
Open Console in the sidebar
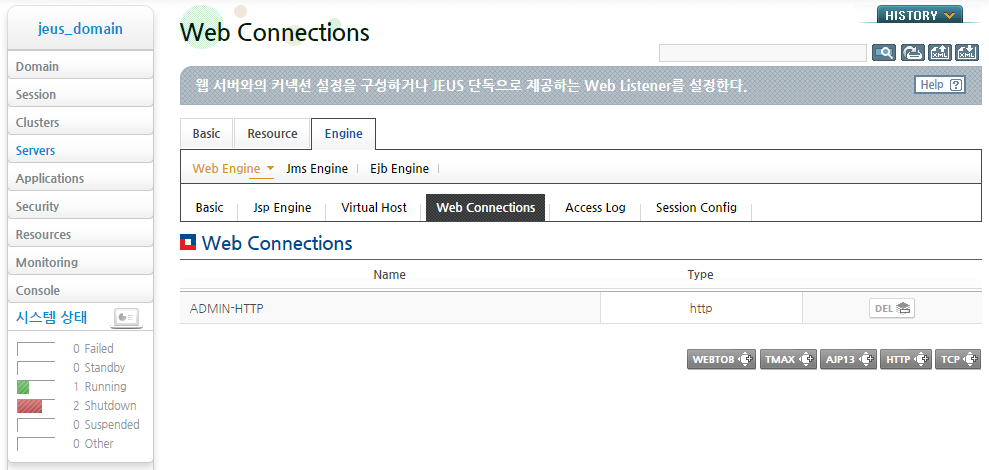click(x=80, y=290)
